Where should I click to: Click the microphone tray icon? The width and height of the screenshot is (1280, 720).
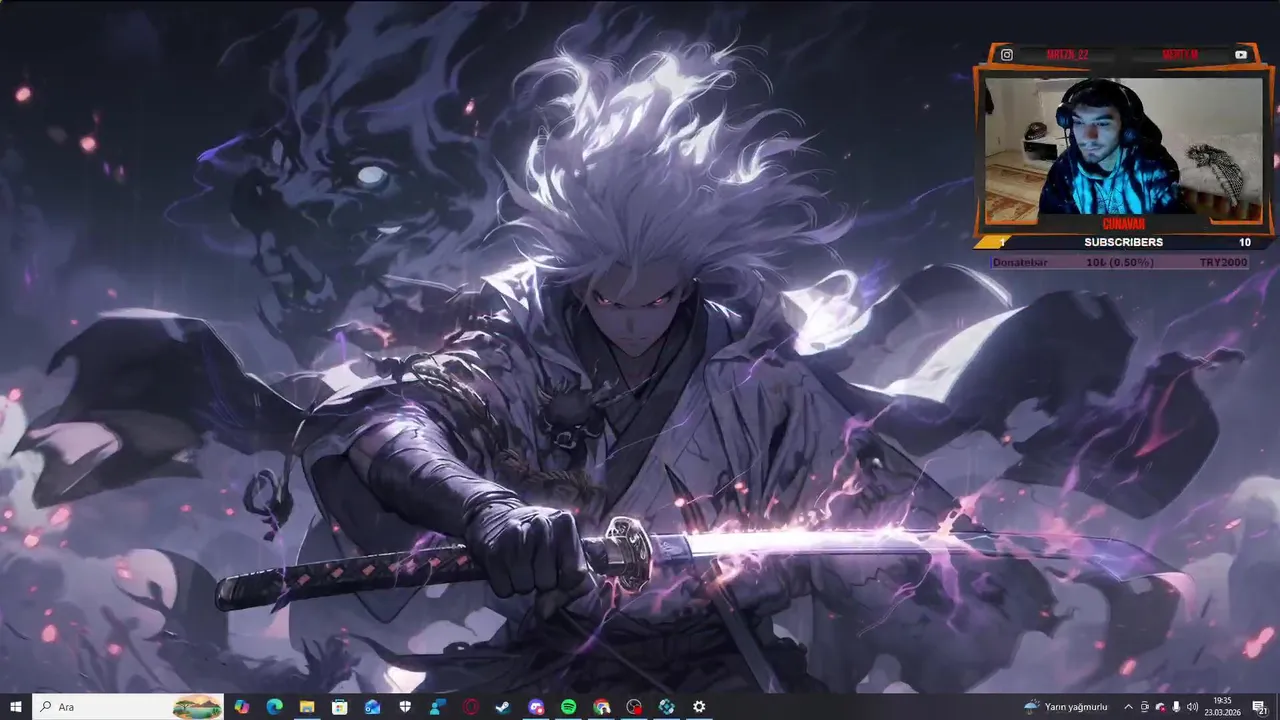1176,707
